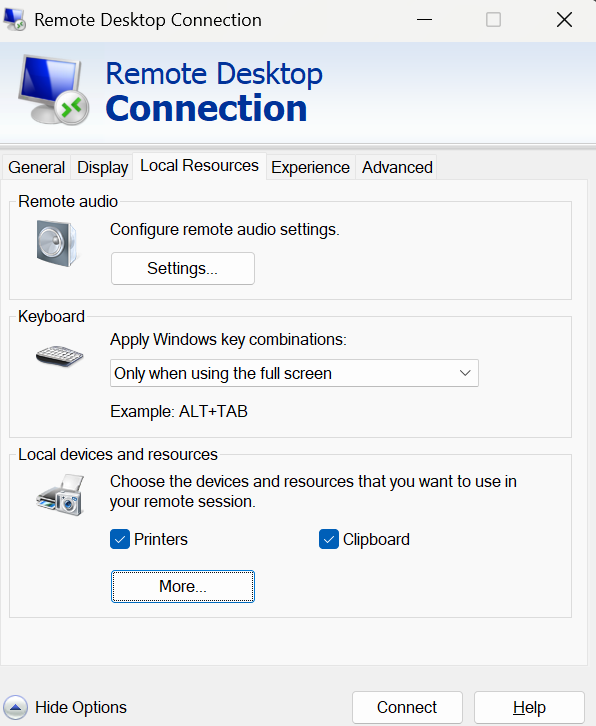Click the Hide Options arrow icon

[x=15, y=707]
